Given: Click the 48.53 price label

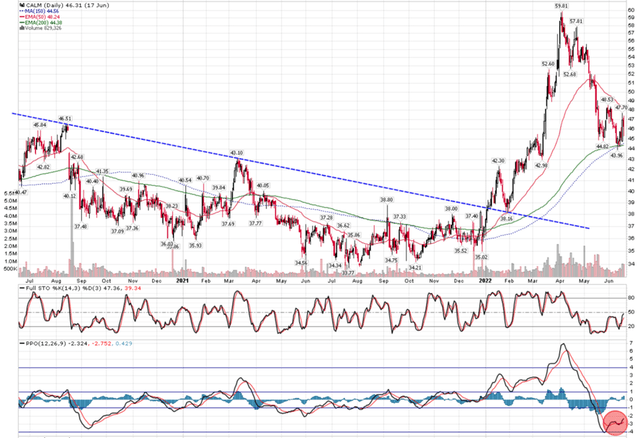Looking at the screenshot, I should click(607, 100).
